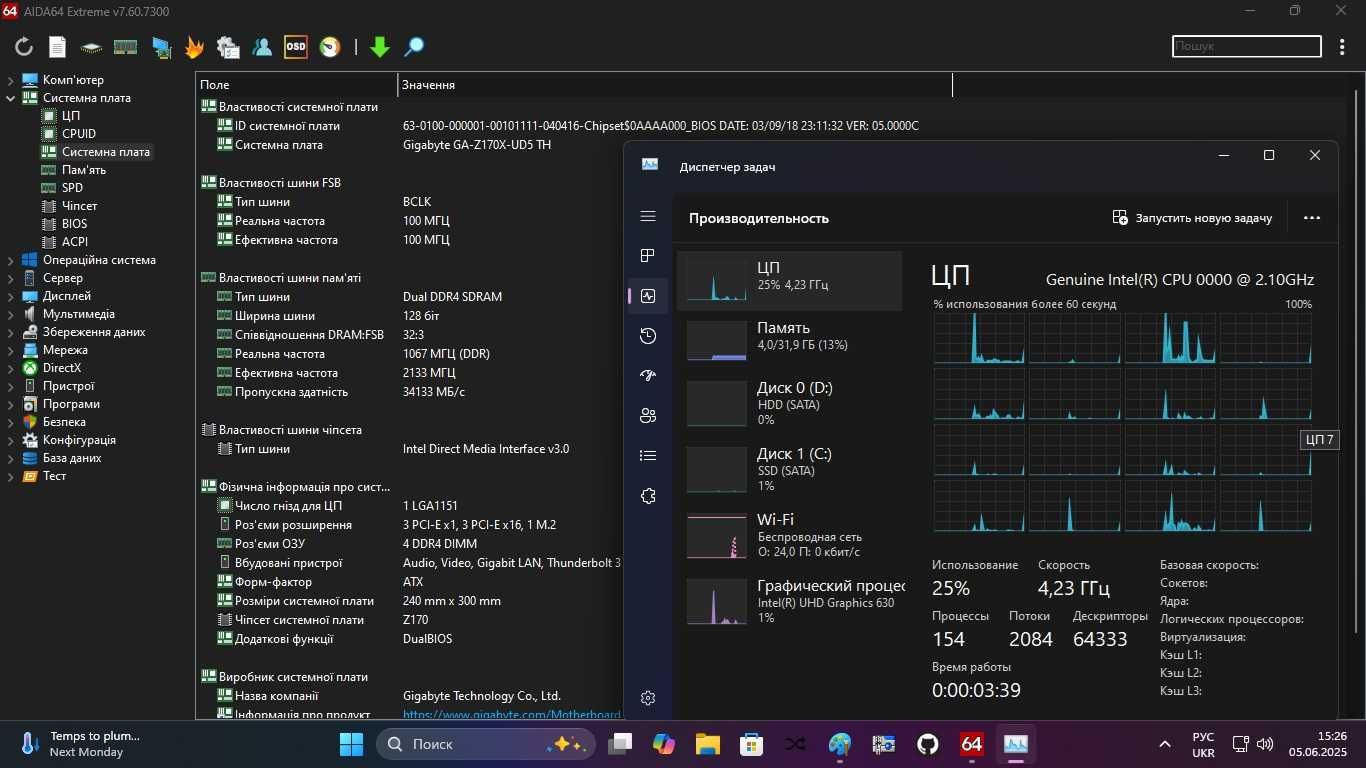Select ЦП performance item in Task Manager

coord(790,280)
